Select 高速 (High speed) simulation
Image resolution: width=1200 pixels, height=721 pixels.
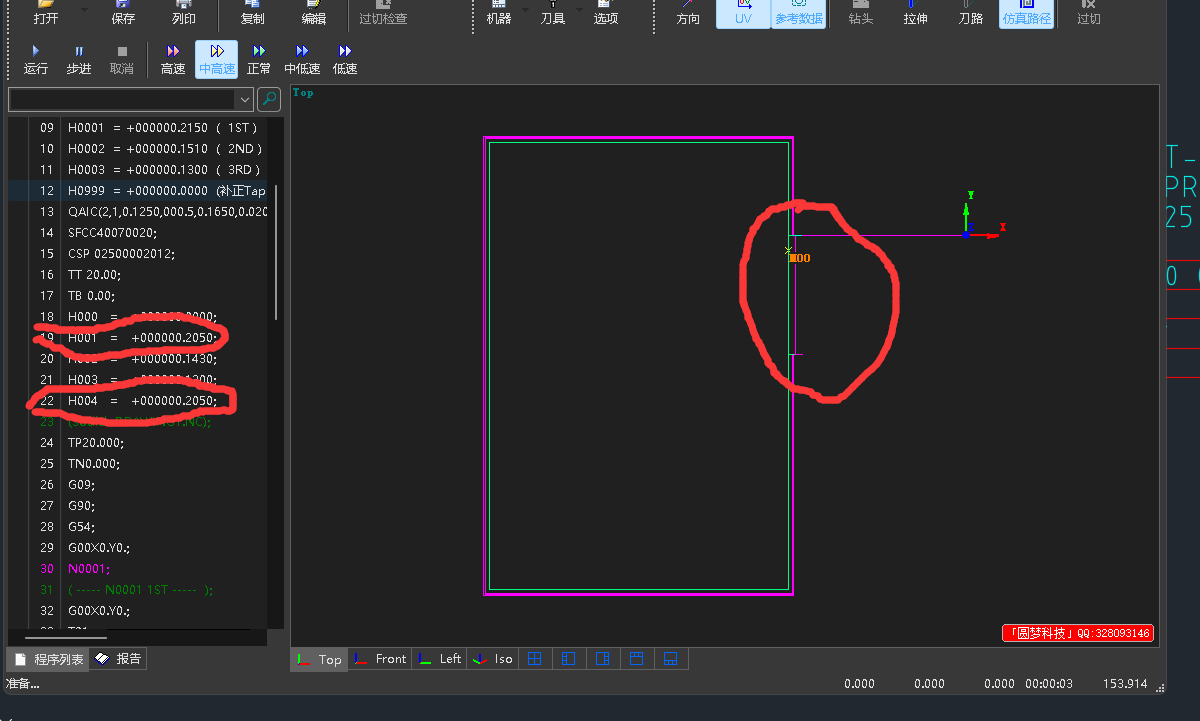point(173,60)
